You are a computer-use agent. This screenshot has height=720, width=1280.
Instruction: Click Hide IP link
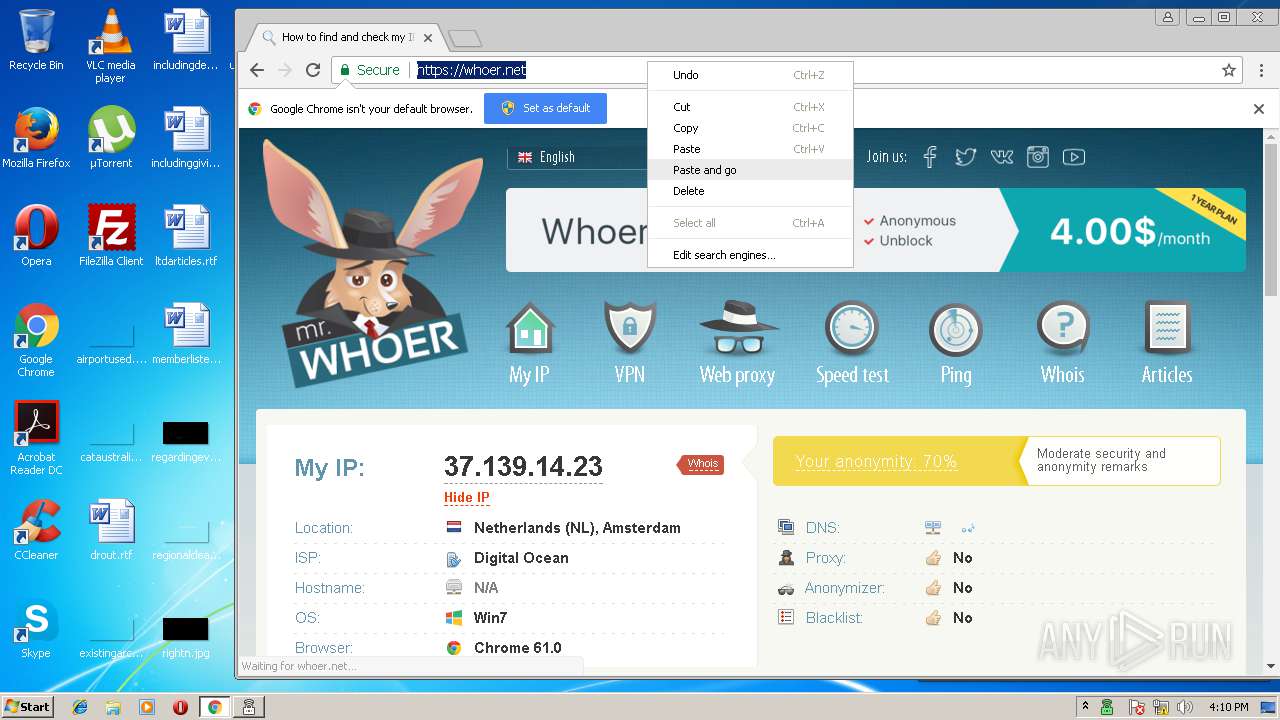tap(467, 497)
